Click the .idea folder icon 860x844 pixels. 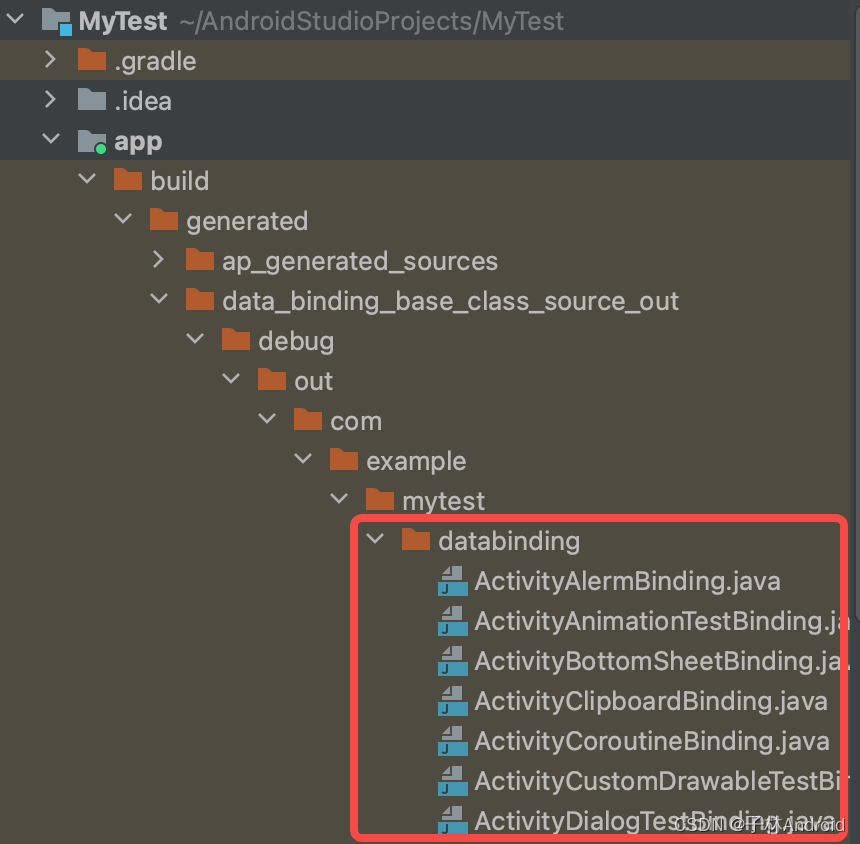92,99
